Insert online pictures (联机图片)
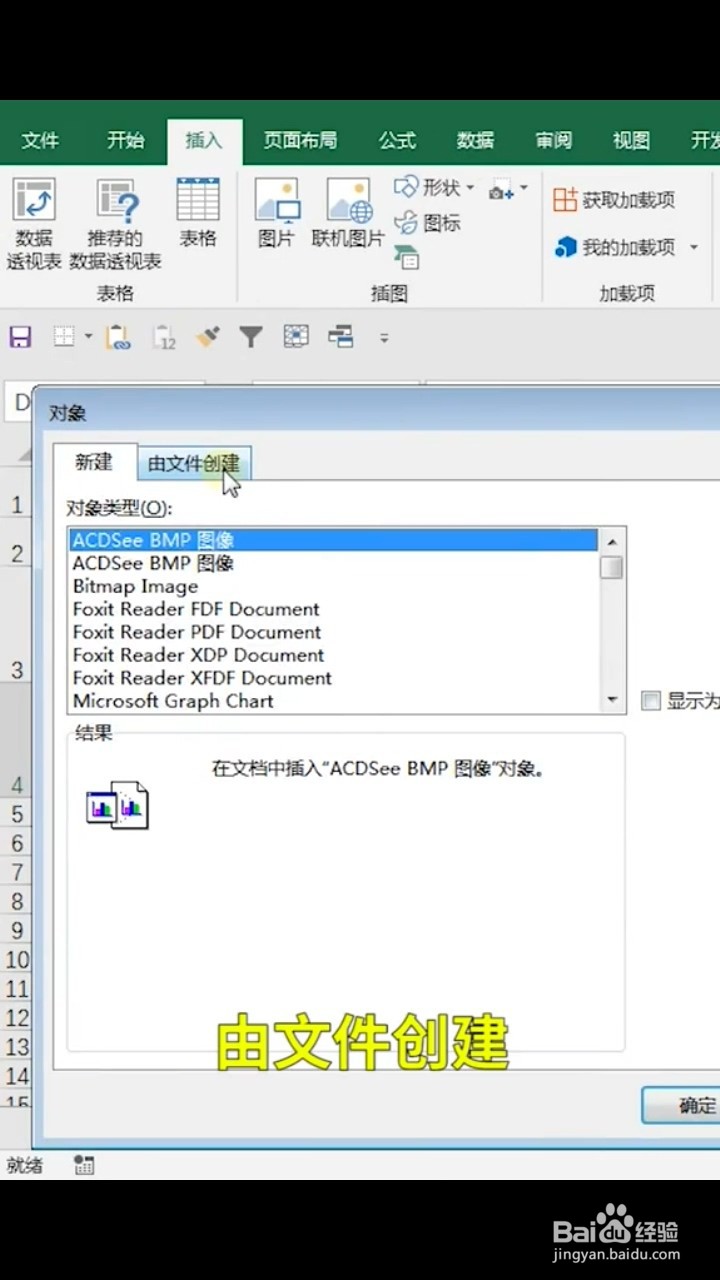Image resolution: width=720 pixels, height=1280 pixels. (x=348, y=213)
